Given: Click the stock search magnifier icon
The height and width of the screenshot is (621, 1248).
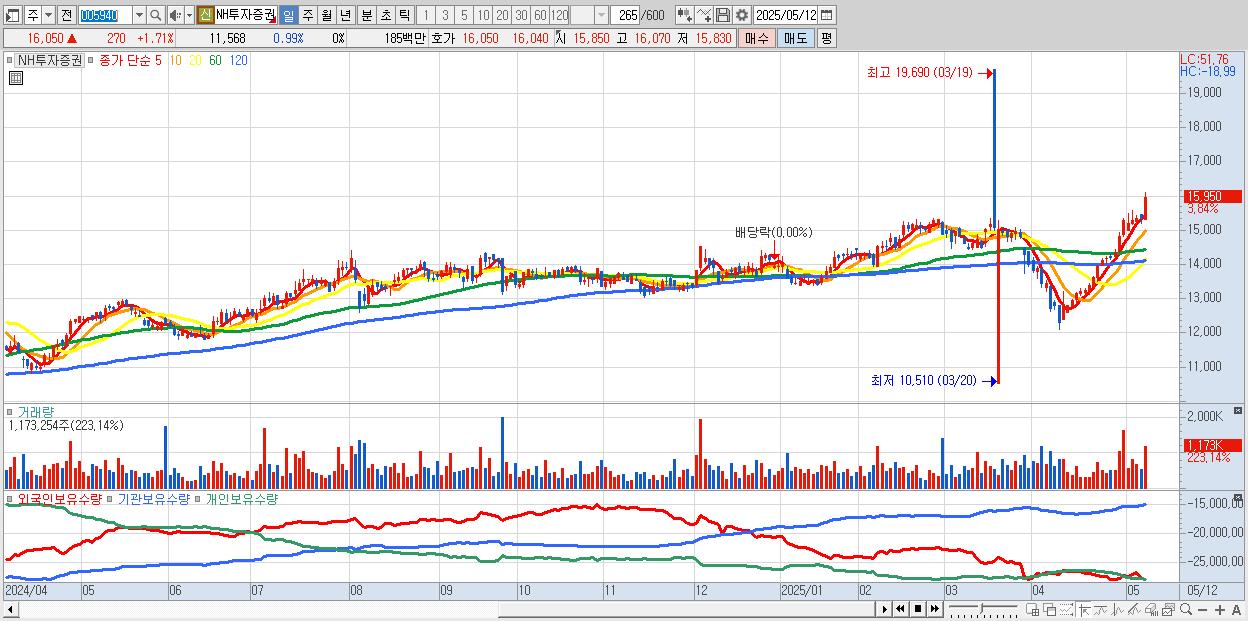Looking at the screenshot, I should coord(156,15).
